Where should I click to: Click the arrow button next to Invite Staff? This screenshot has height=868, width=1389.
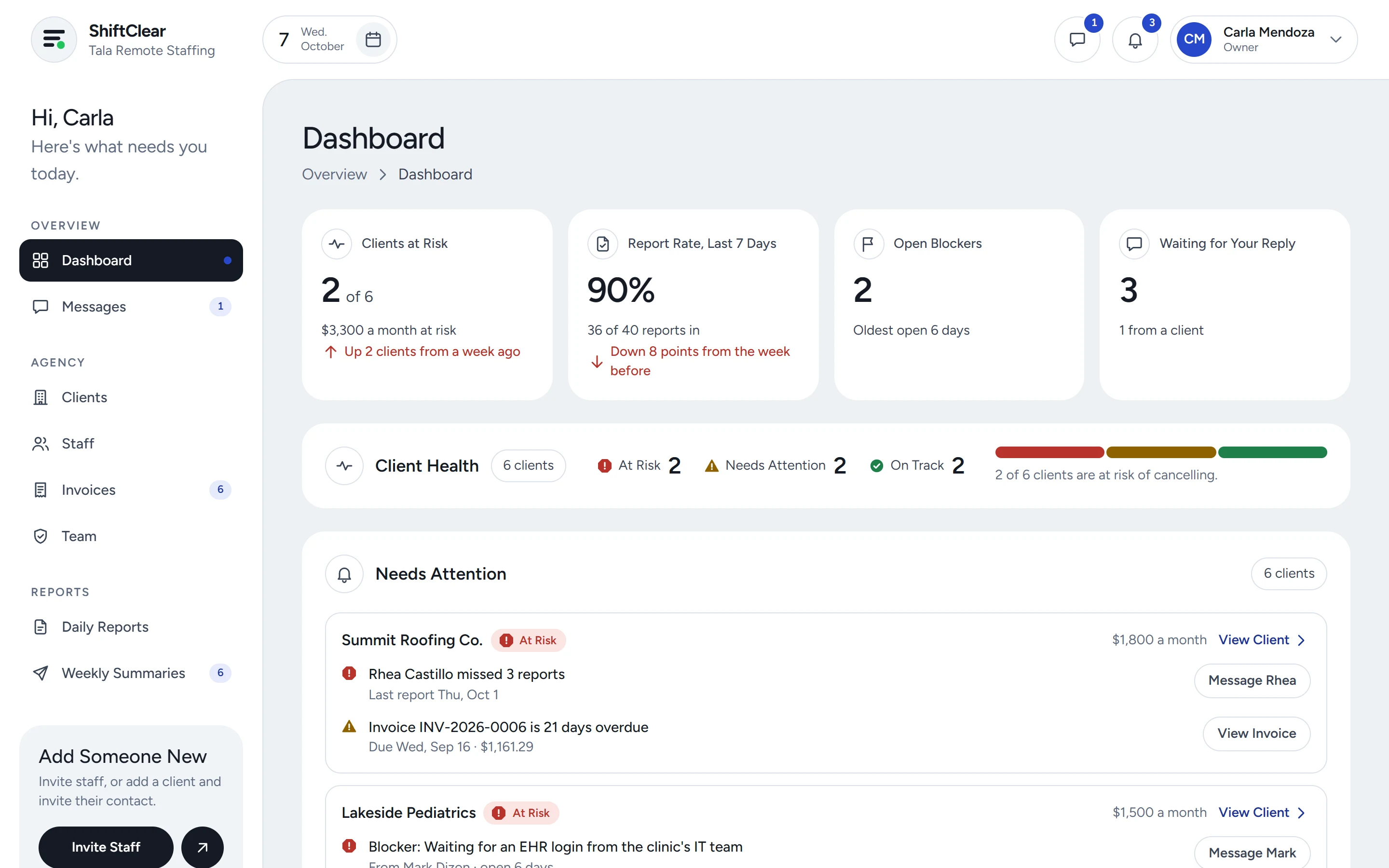tap(203, 847)
